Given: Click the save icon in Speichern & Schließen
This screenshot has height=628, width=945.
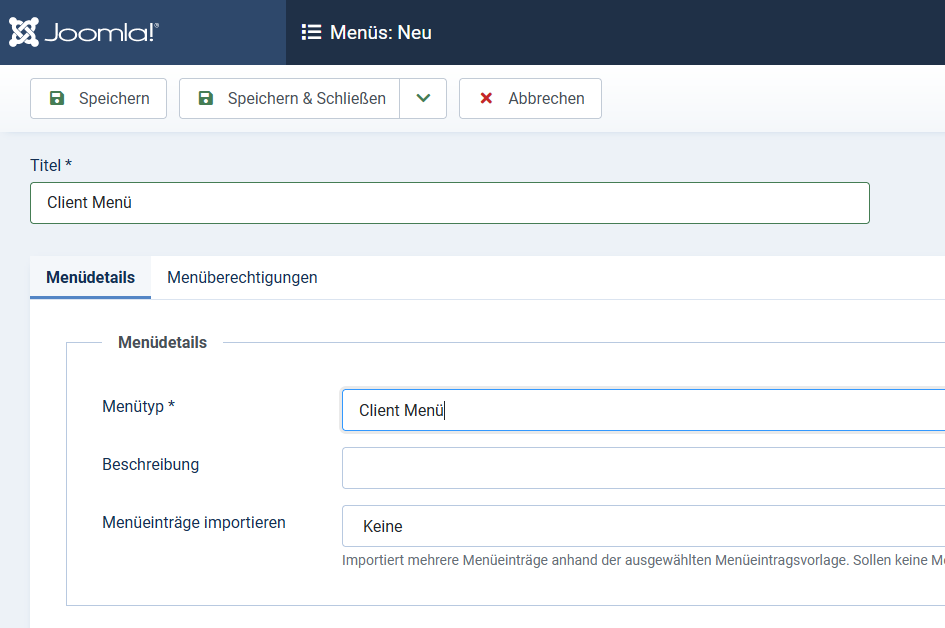Looking at the screenshot, I should [x=206, y=98].
